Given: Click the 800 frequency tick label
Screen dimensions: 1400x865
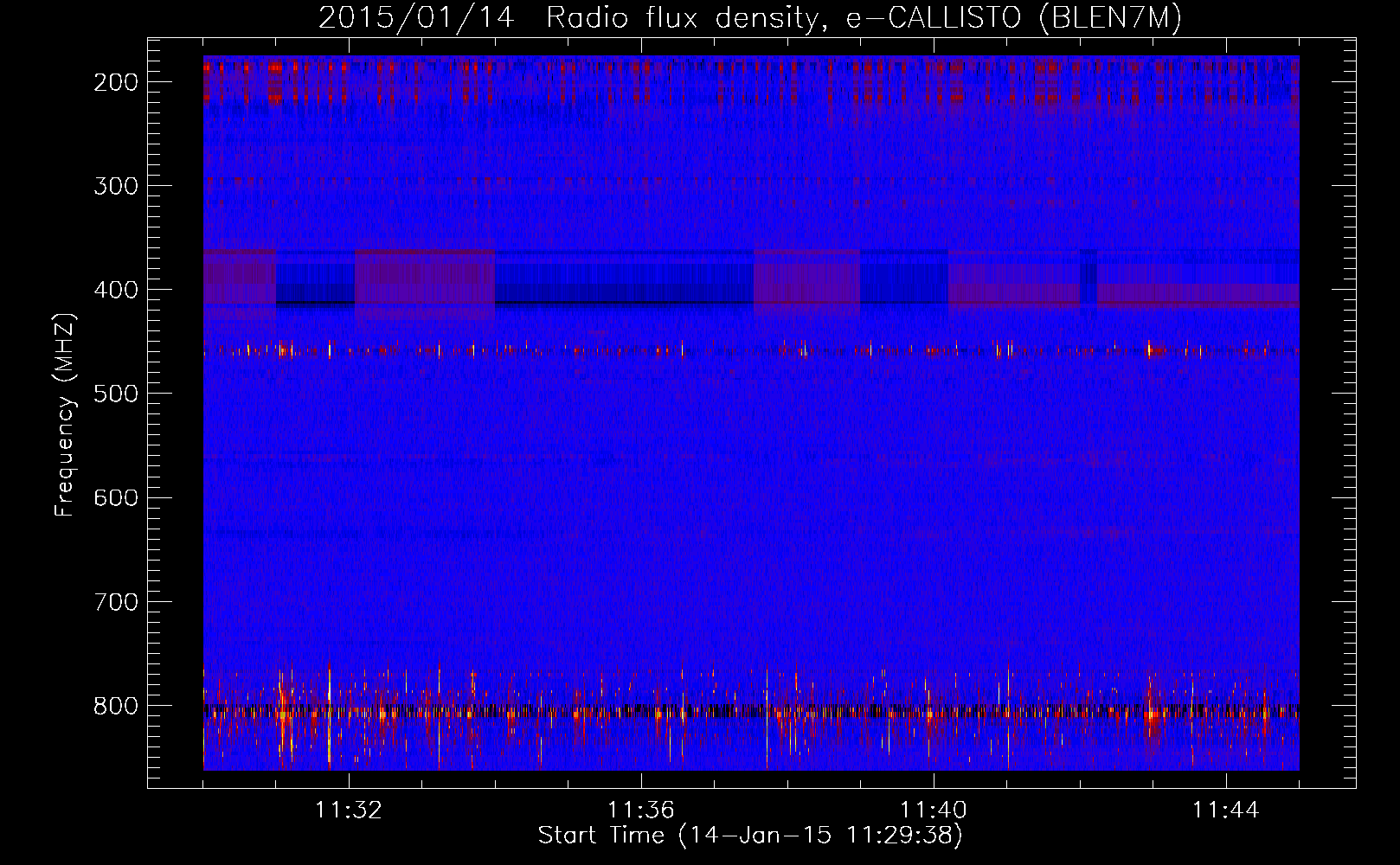Looking at the screenshot, I should tap(115, 706).
